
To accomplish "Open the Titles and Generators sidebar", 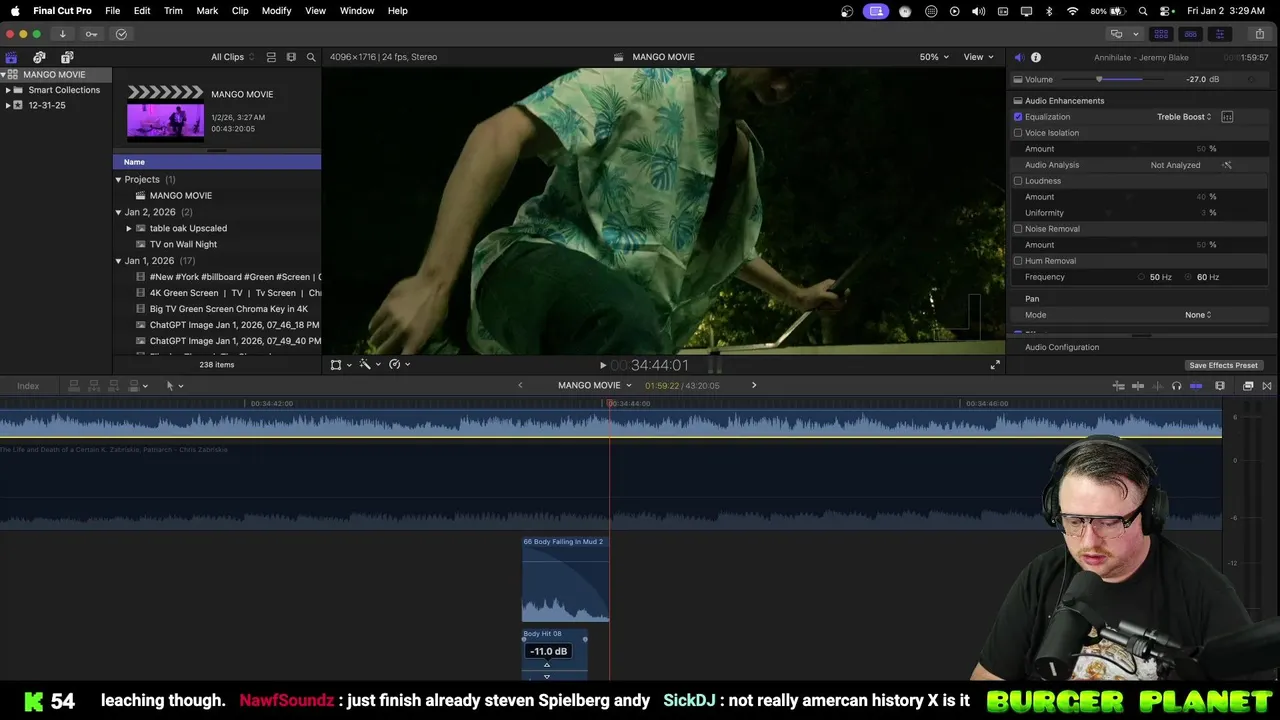I will pyautogui.click(x=67, y=57).
